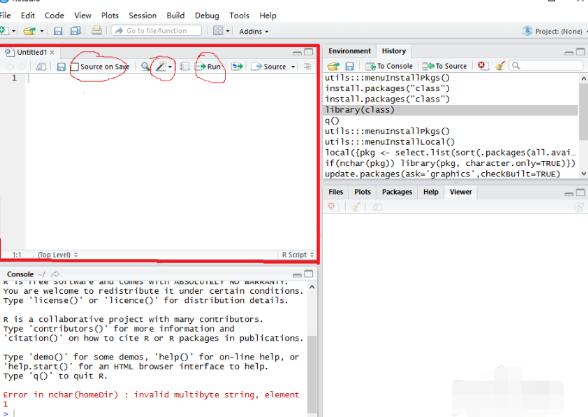
Task: Click the Console pane title
Action: [x=20, y=274]
